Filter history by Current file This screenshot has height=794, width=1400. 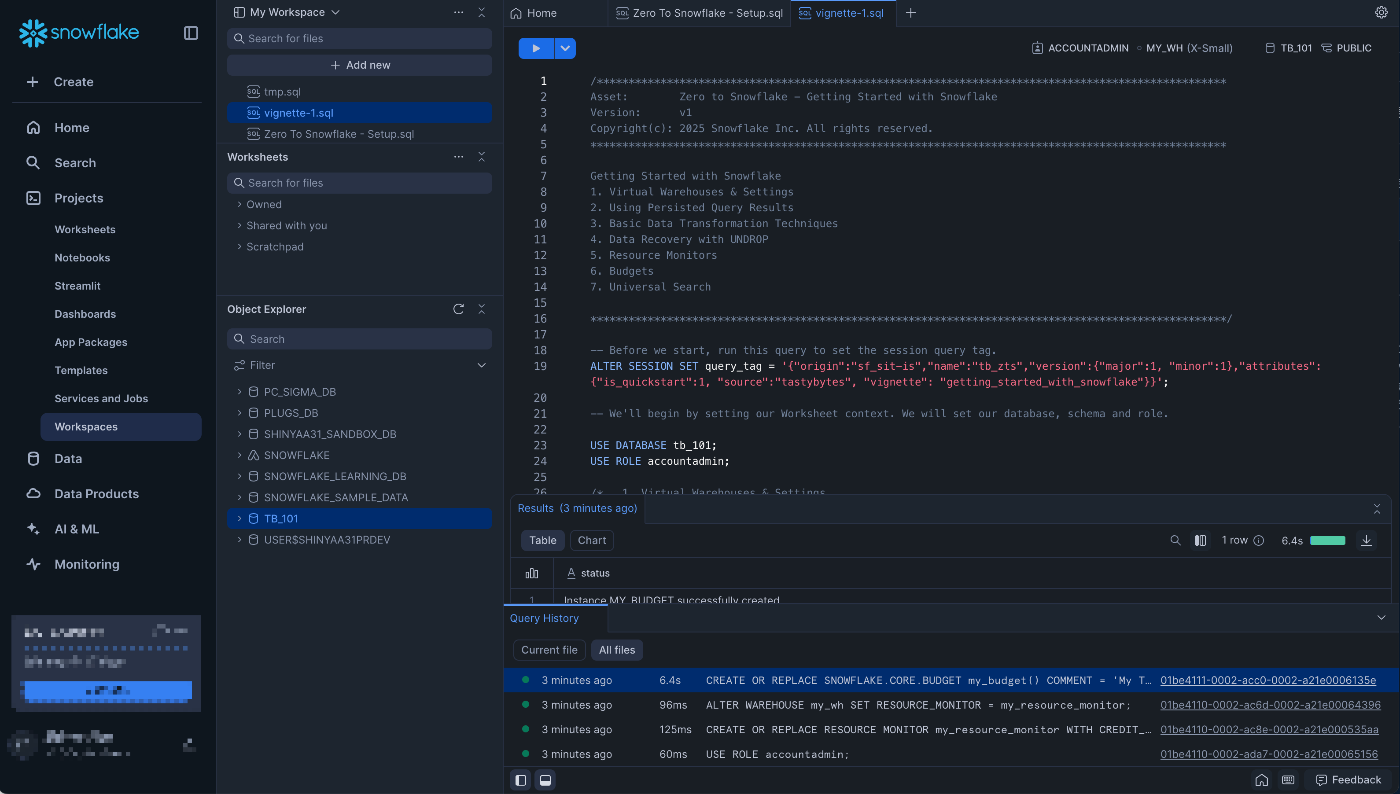pos(549,650)
